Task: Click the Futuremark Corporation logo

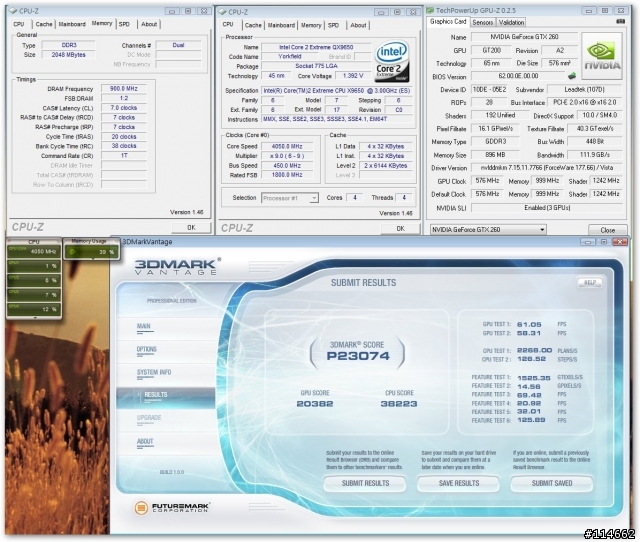Action: click(172, 508)
